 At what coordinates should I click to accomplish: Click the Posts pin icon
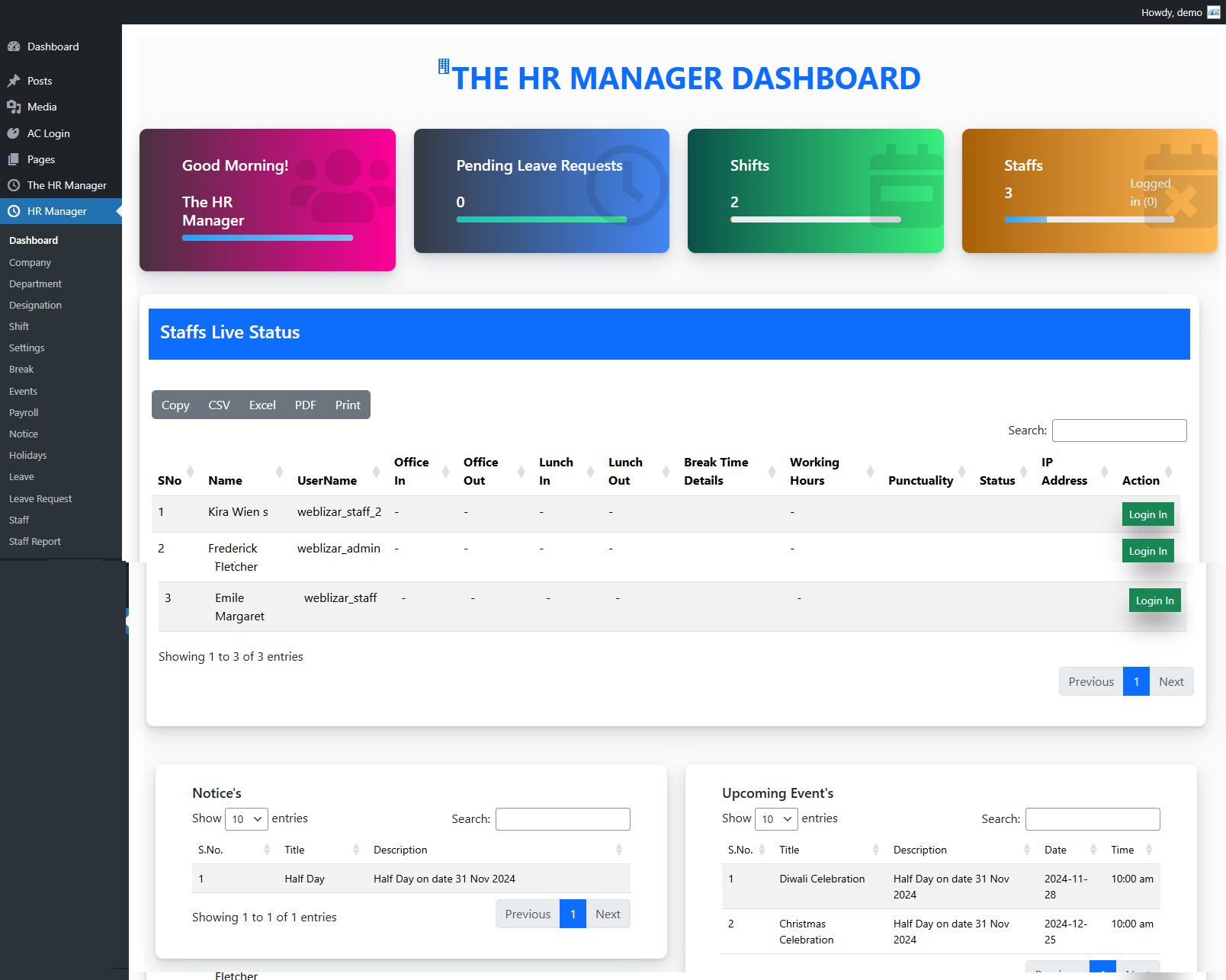point(14,81)
